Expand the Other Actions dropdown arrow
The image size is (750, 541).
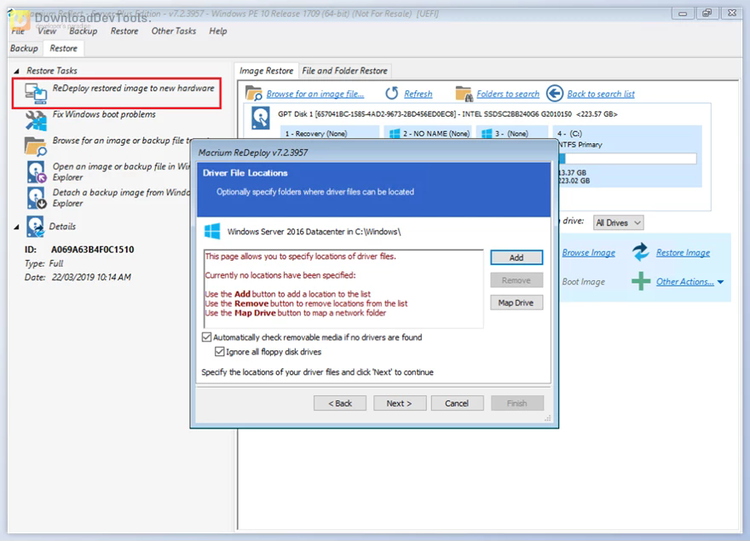coord(720,282)
